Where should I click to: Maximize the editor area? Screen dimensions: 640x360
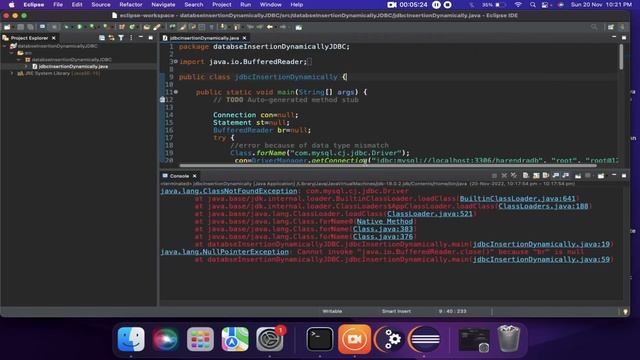click(x=624, y=38)
